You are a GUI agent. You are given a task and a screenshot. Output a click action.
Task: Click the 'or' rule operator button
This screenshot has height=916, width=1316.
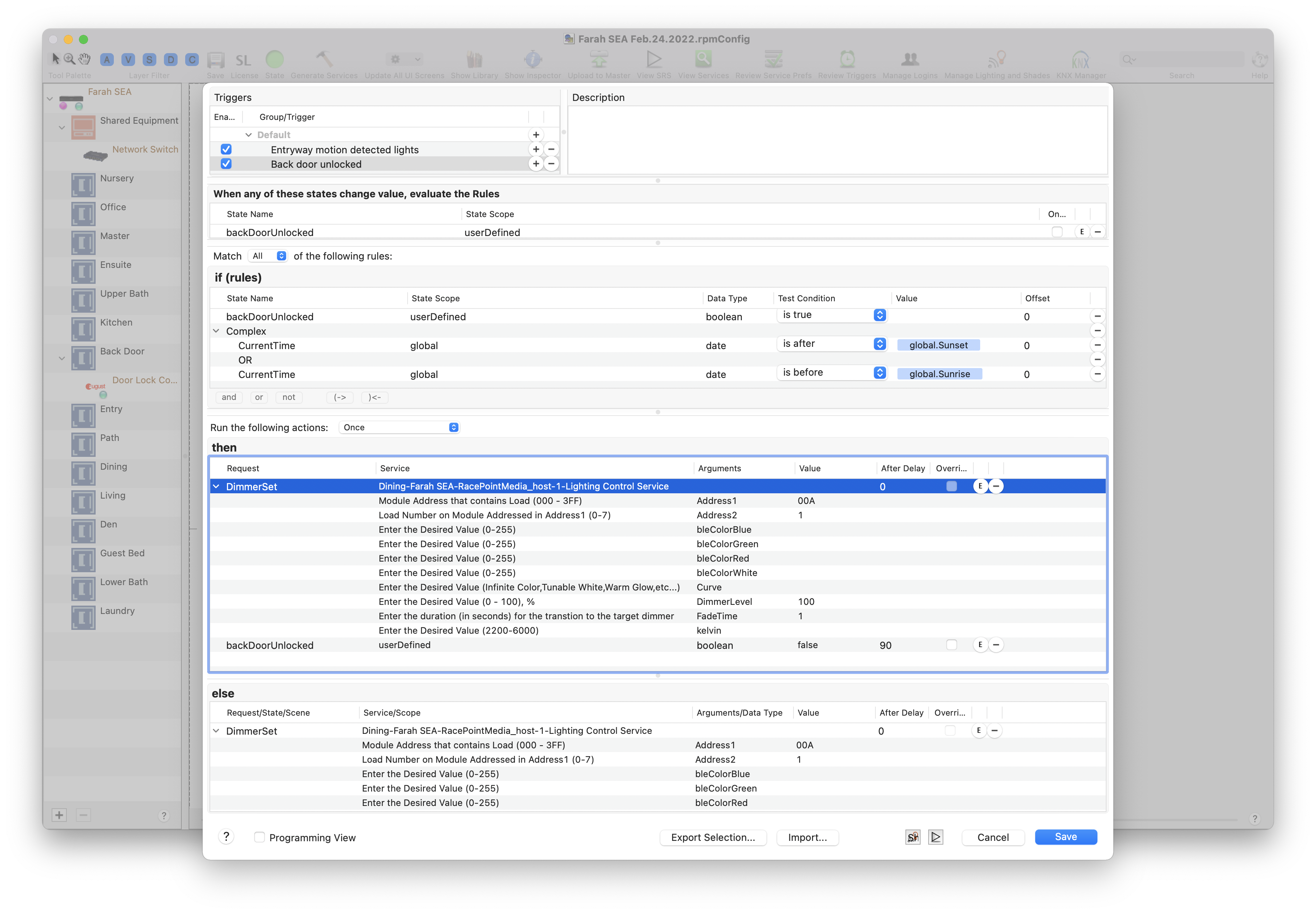258,397
